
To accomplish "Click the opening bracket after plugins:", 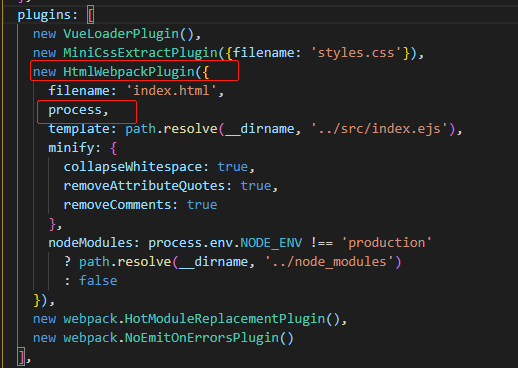I will 91,15.
